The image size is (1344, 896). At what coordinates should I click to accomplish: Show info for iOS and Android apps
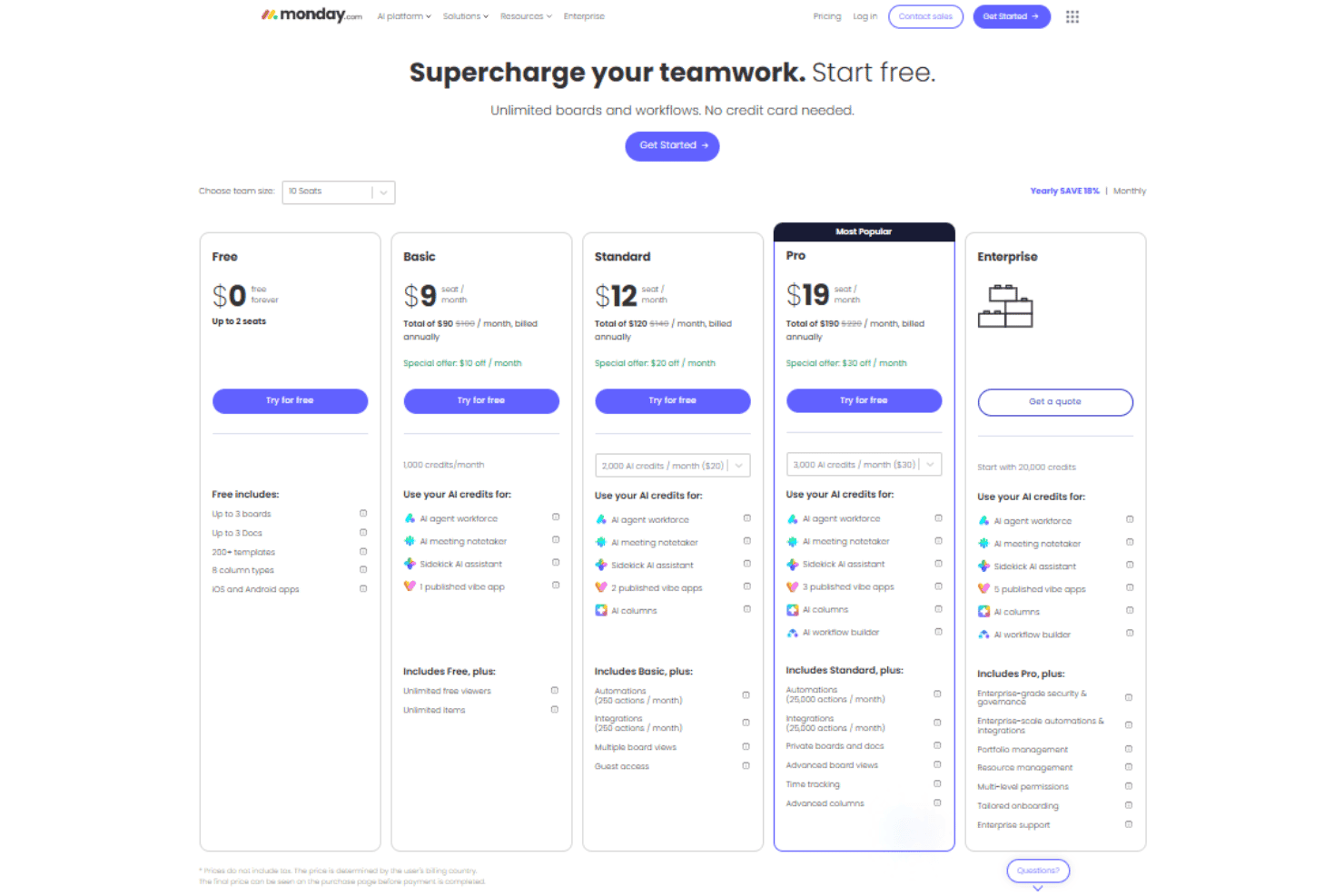(363, 589)
